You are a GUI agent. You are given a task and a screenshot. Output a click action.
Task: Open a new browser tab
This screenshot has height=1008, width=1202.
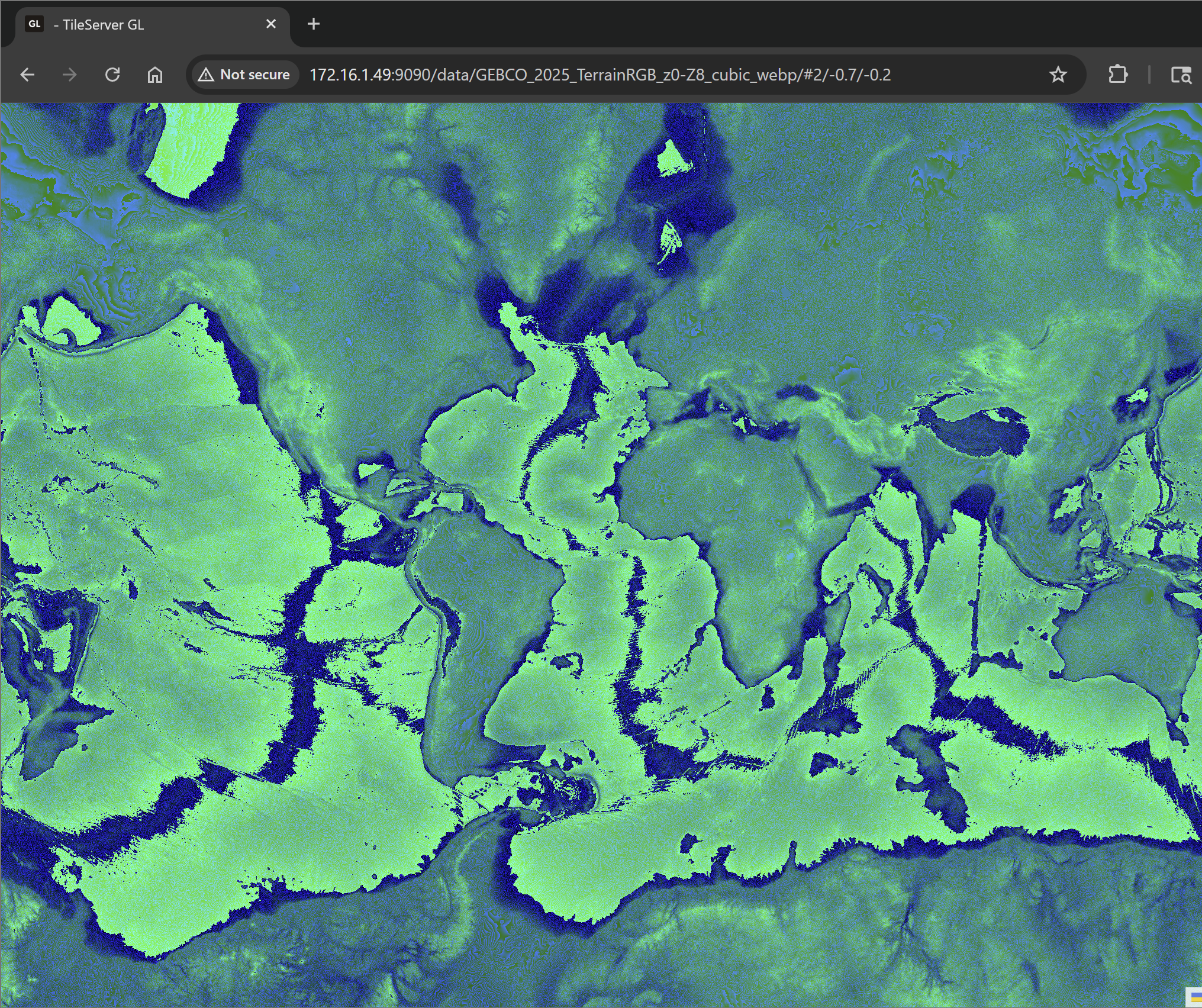pyautogui.click(x=314, y=24)
